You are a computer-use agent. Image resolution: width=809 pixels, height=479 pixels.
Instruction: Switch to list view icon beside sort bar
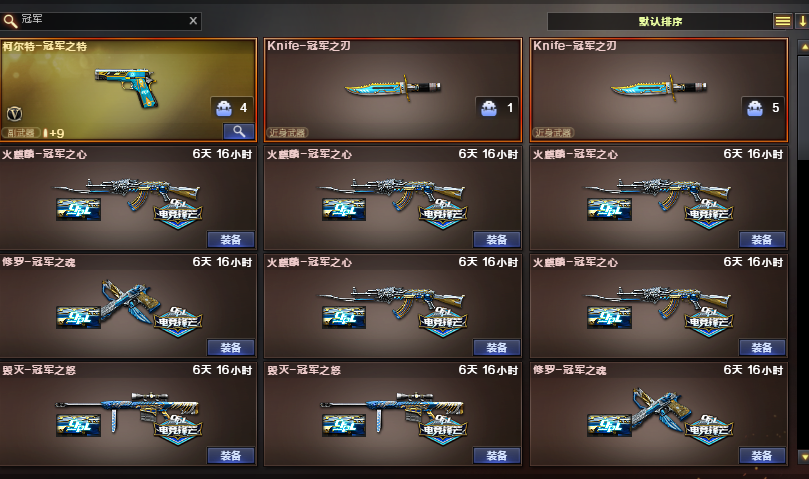coord(783,21)
